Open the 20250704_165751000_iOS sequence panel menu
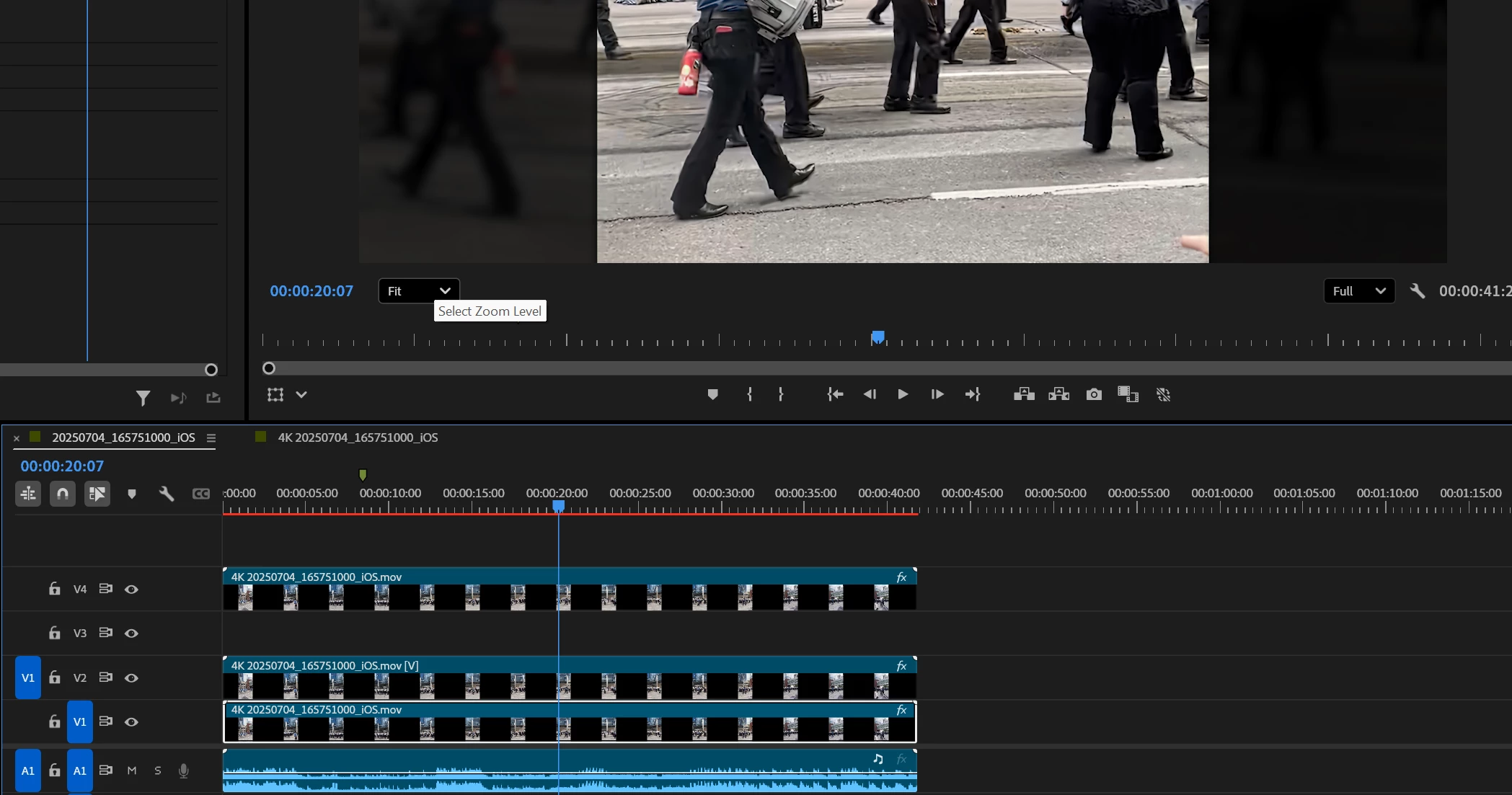This screenshot has height=795, width=1512. click(x=211, y=438)
